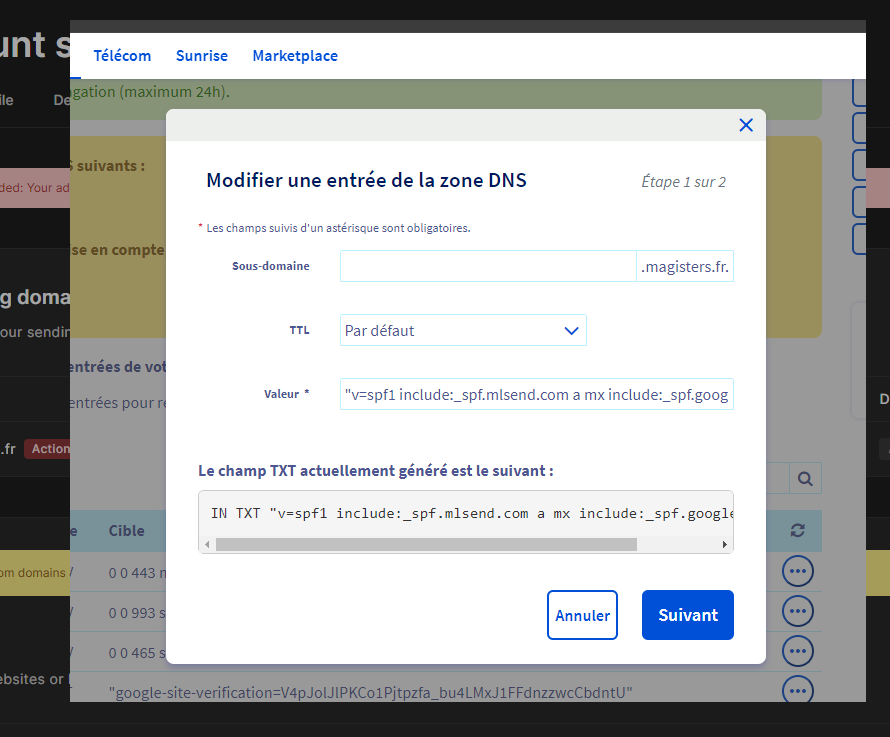
Task: Click the generated IN TXT record text
Action: pyautogui.click(x=470, y=513)
